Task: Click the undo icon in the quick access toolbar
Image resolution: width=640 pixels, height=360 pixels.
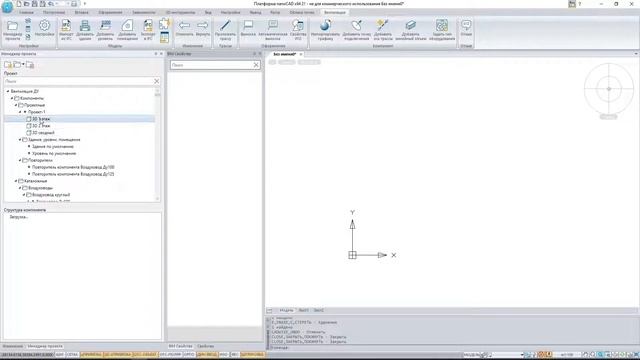Action: (x=51, y=4)
